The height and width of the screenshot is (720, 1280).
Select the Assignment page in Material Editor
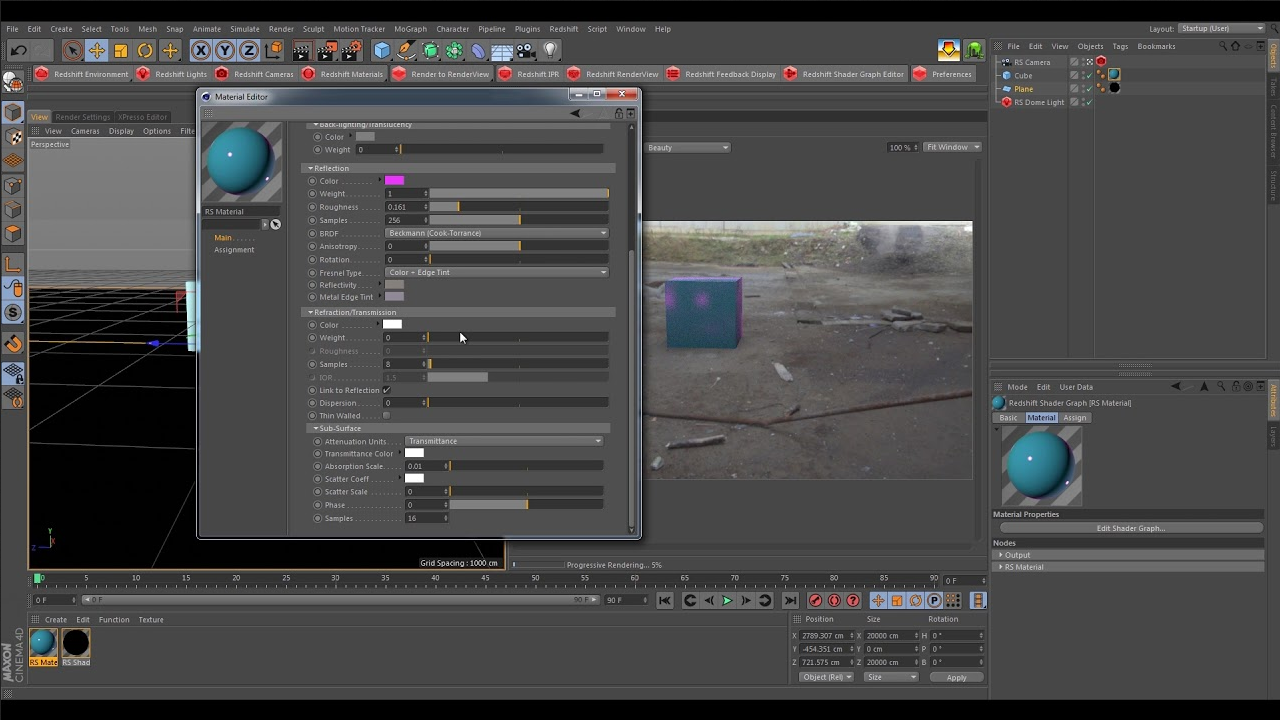click(x=234, y=250)
